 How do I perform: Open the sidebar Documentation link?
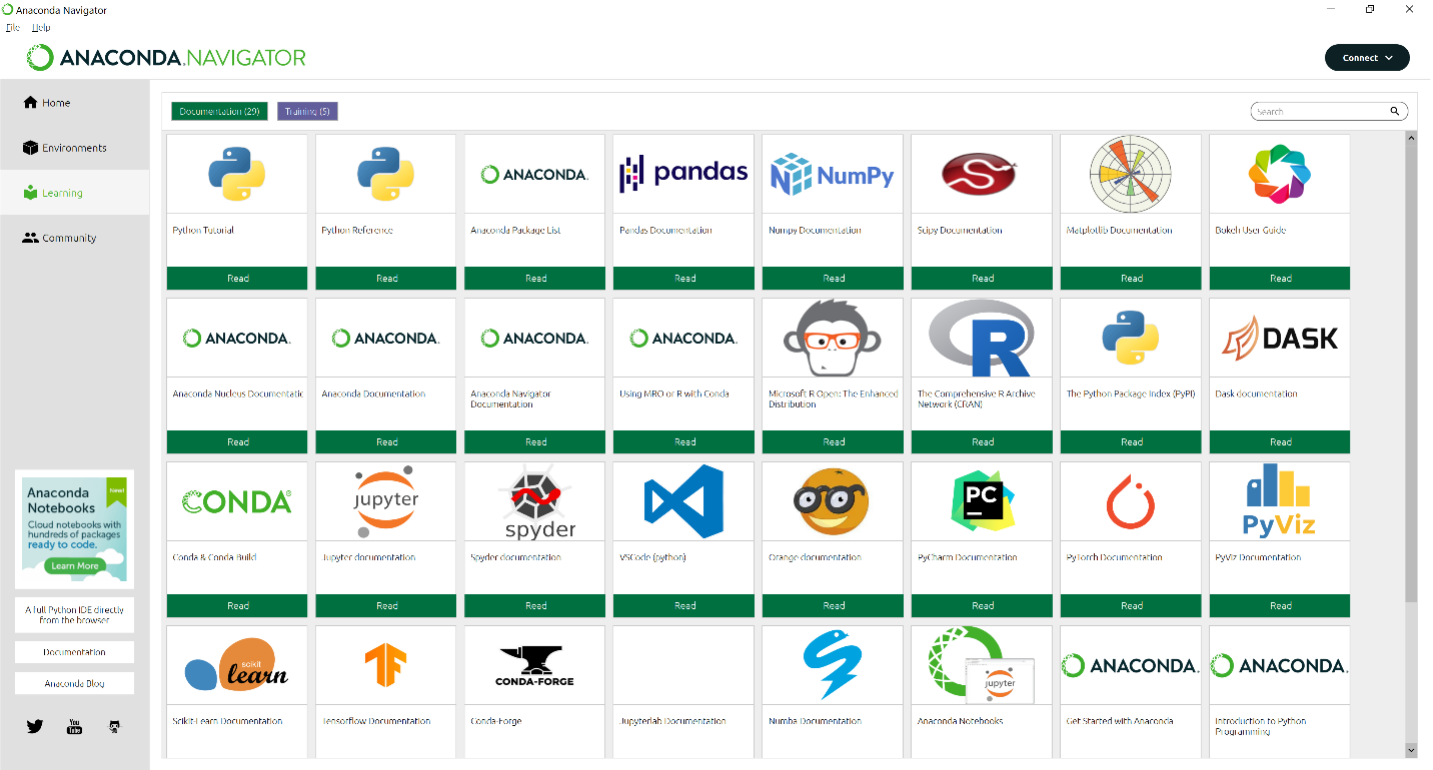[74, 652]
